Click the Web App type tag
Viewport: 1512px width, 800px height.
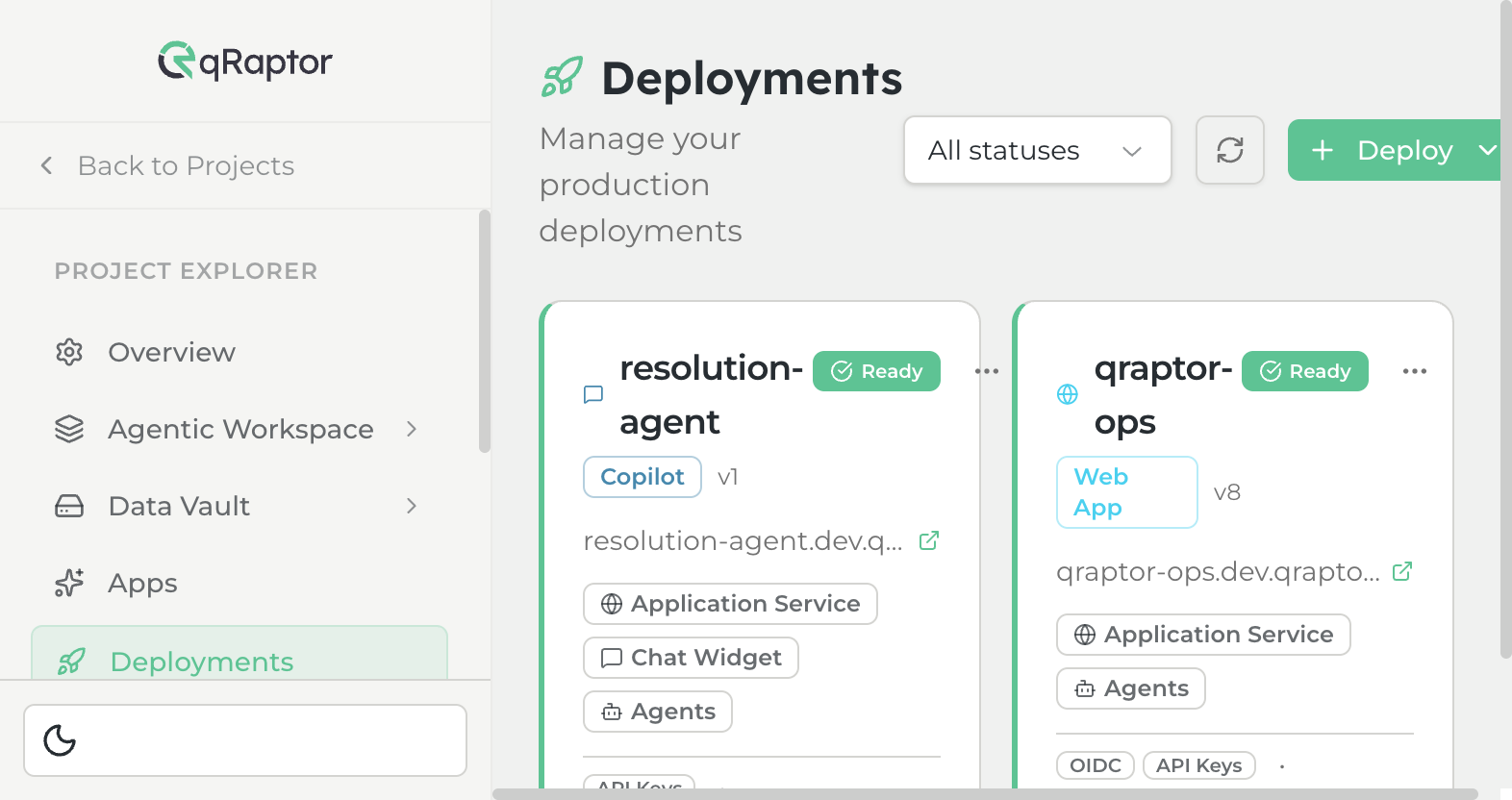(1127, 492)
